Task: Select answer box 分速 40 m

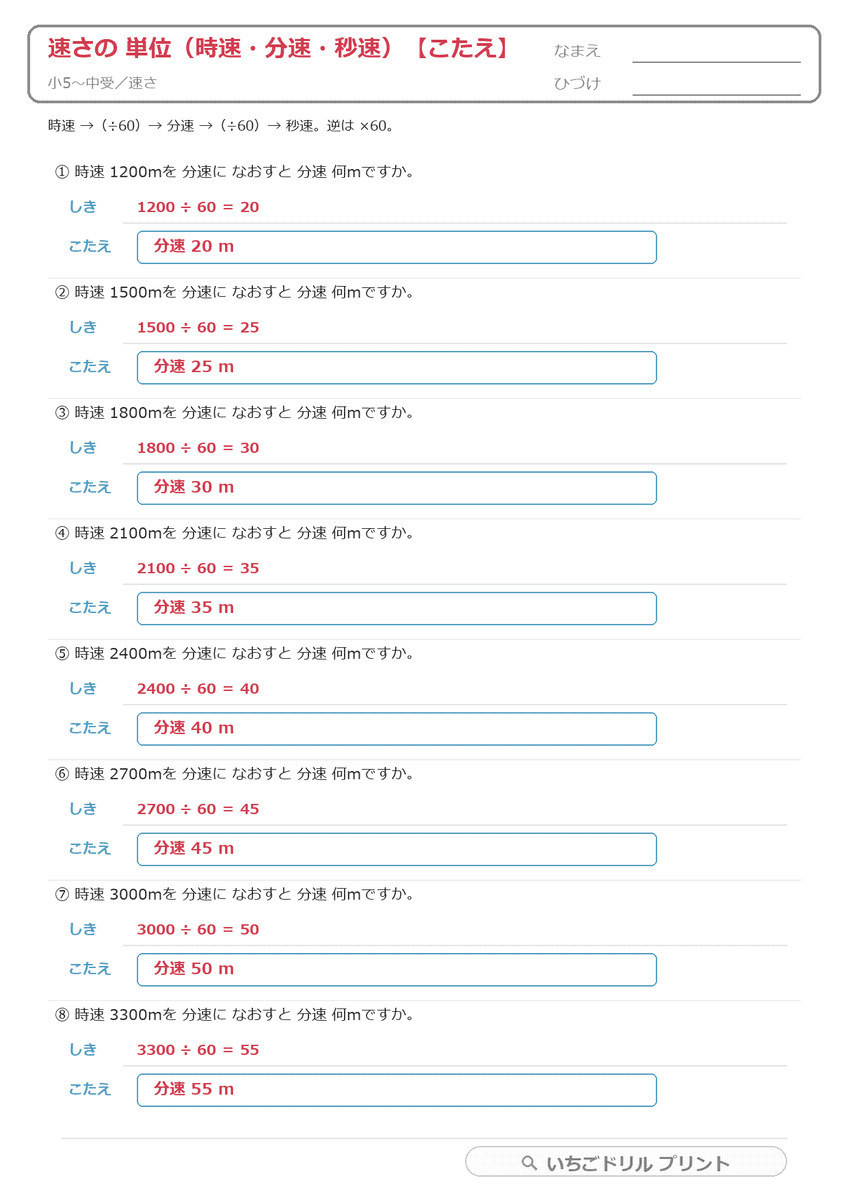Action: pos(397,729)
